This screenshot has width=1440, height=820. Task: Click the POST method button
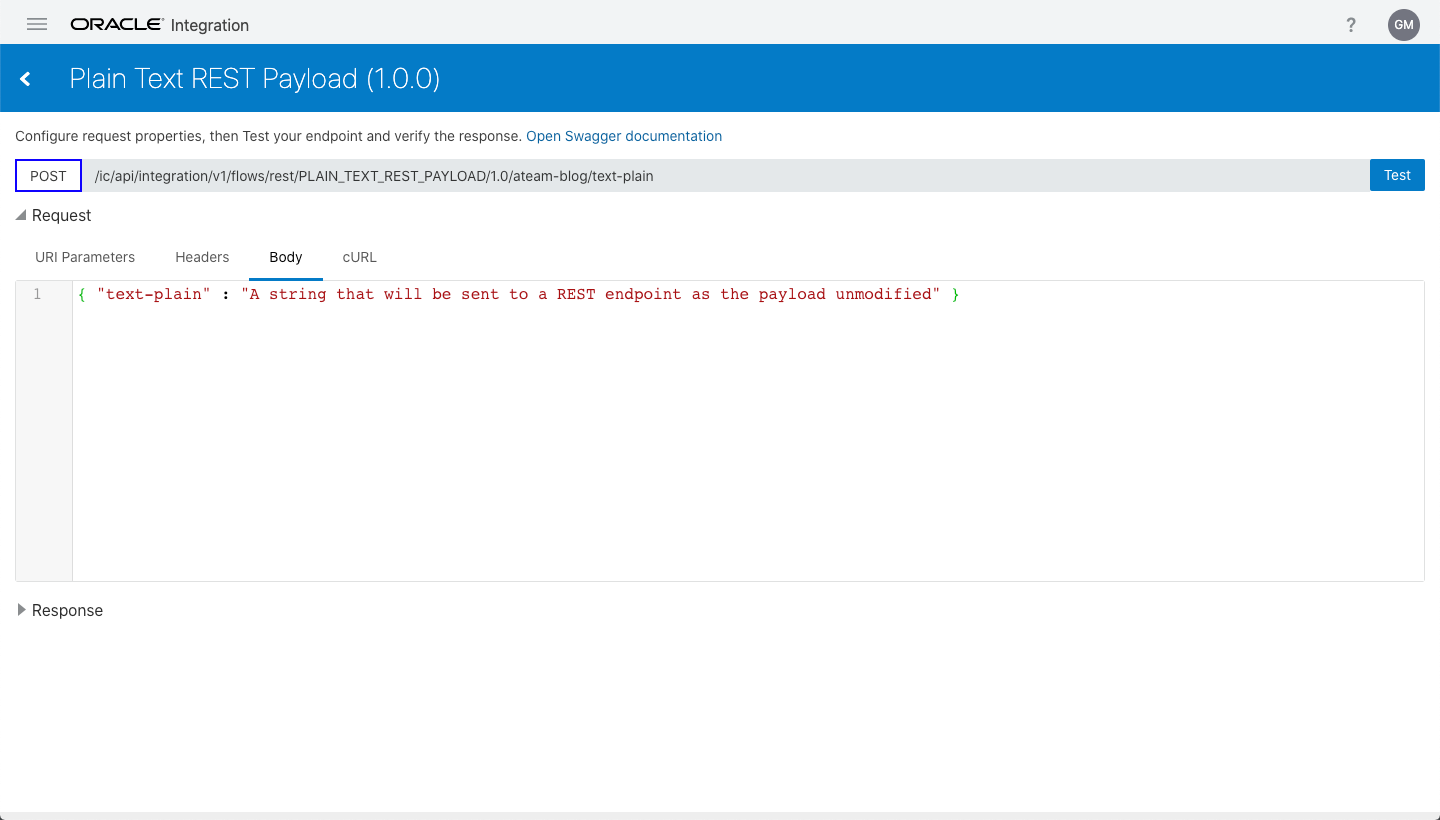pos(48,175)
